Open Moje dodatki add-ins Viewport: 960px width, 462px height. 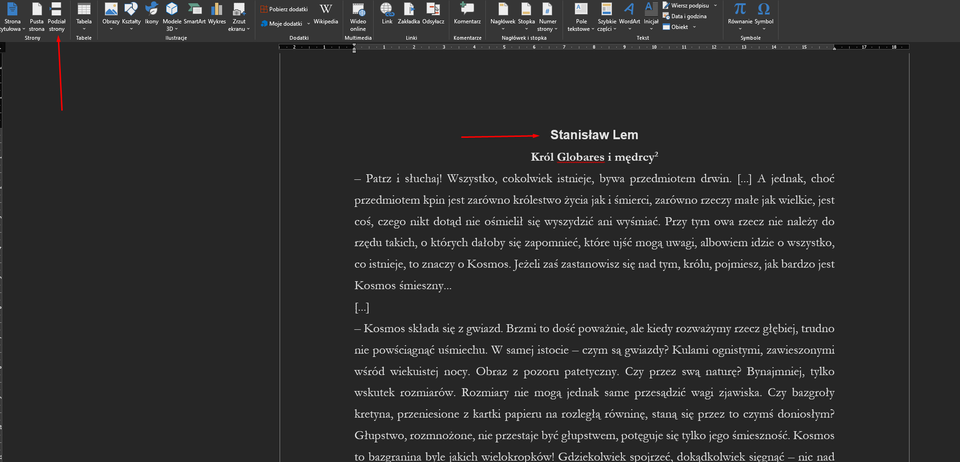(282, 23)
